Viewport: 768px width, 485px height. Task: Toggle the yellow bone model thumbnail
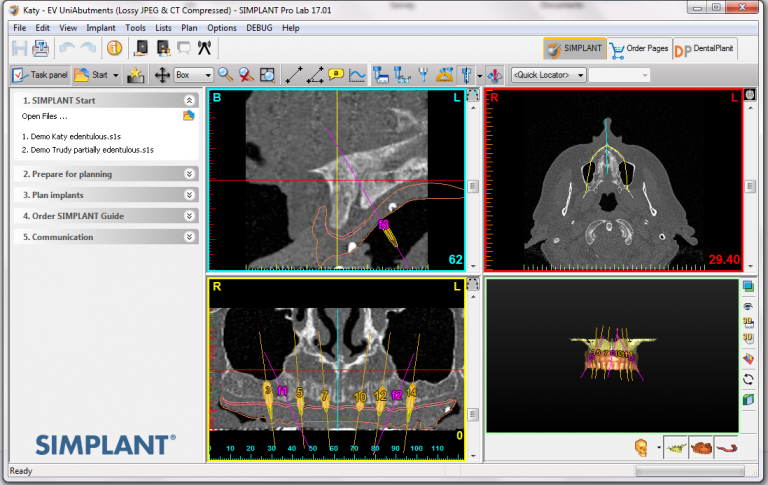pyautogui.click(x=676, y=448)
